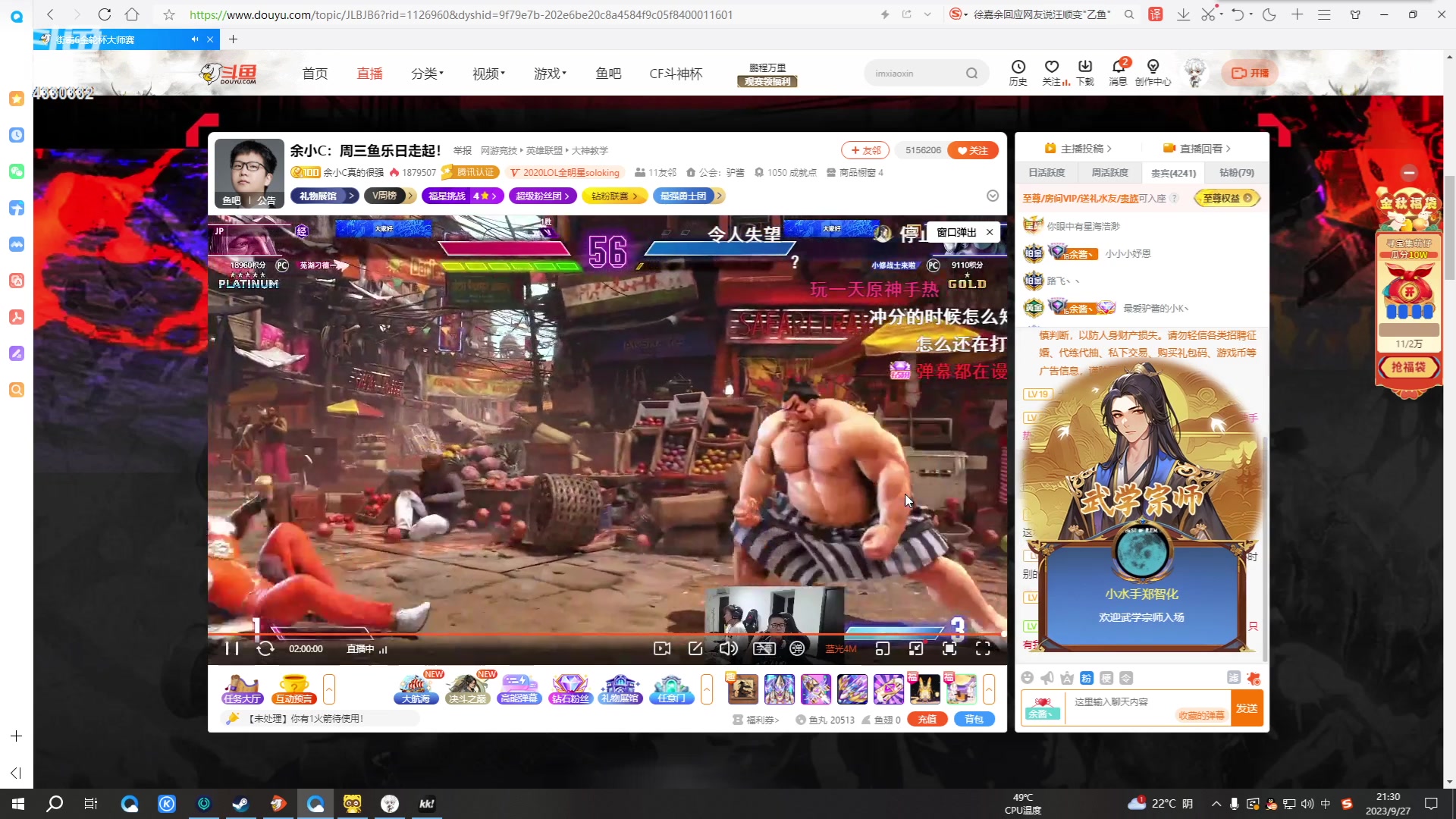This screenshot has height=819, width=1456.
Task: Open the 最强勇士团 badge
Action: [x=689, y=196]
